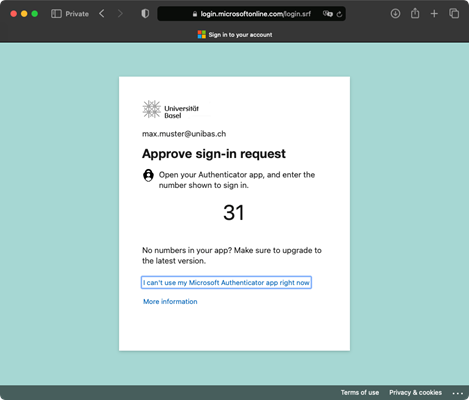Click 'I can't use my Microsoft Authenticator app' link
This screenshot has height=400, width=469.
[226, 283]
